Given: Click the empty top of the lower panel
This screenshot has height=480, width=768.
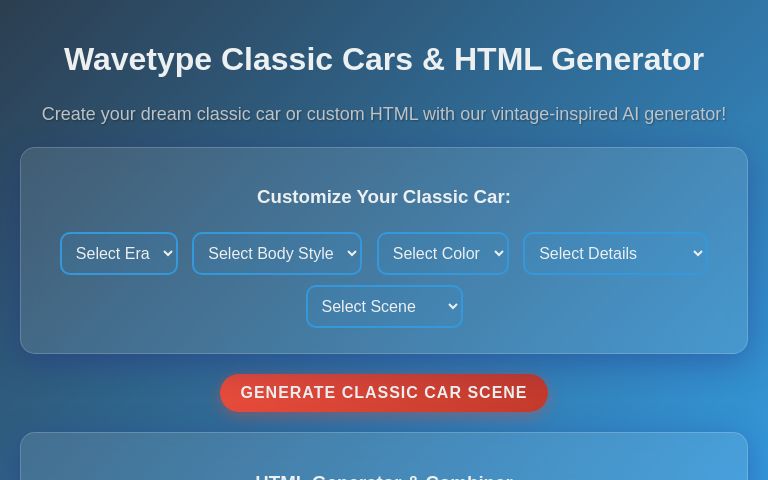Looking at the screenshot, I should click(384, 448).
